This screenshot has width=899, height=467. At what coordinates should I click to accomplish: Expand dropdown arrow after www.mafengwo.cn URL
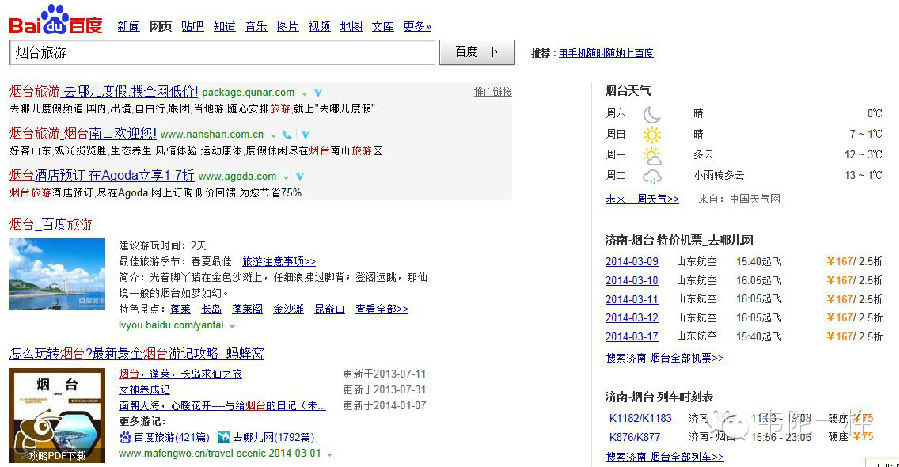[330, 454]
